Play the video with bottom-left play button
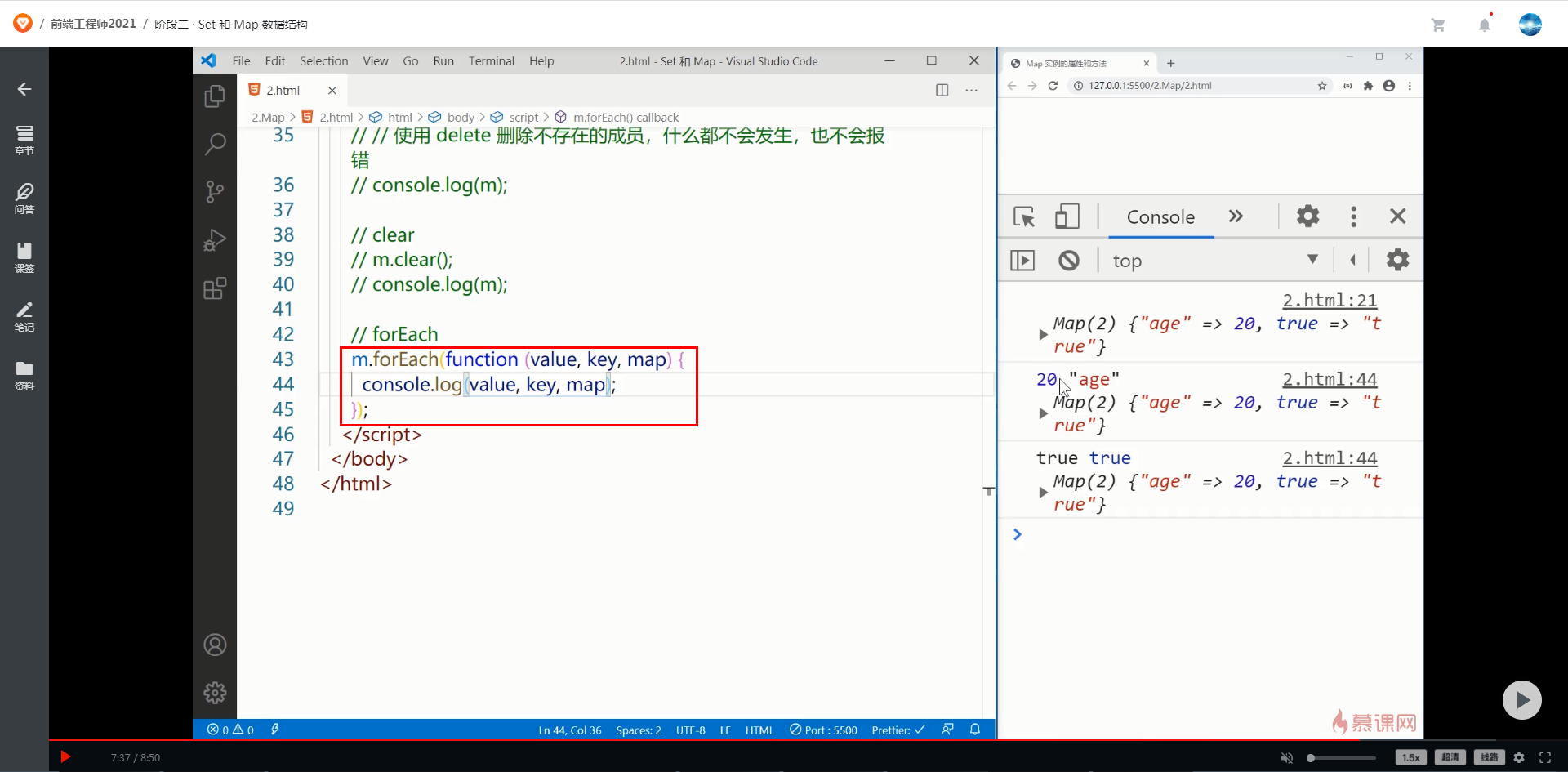The height and width of the screenshot is (772, 1568). click(x=65, y=757)
